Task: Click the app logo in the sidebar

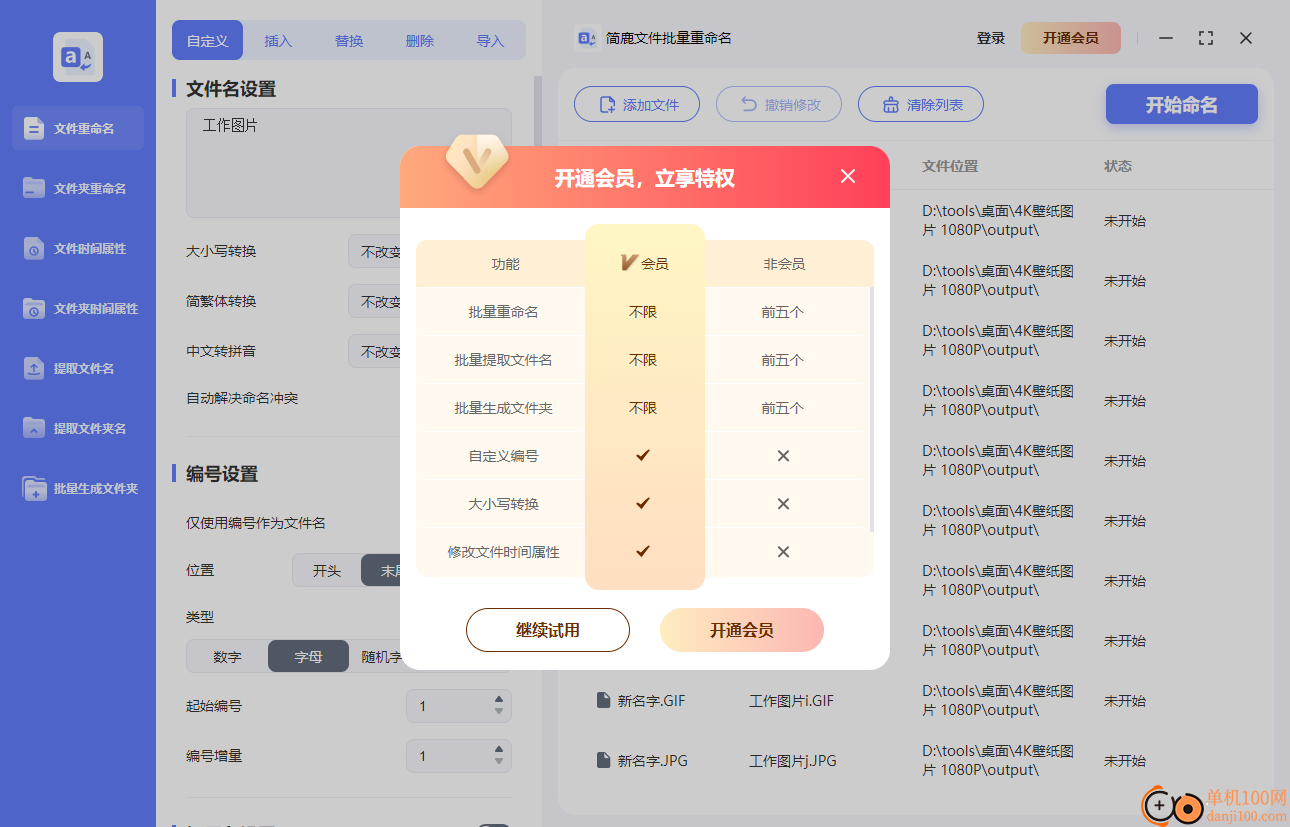Action: pos(78,57)
